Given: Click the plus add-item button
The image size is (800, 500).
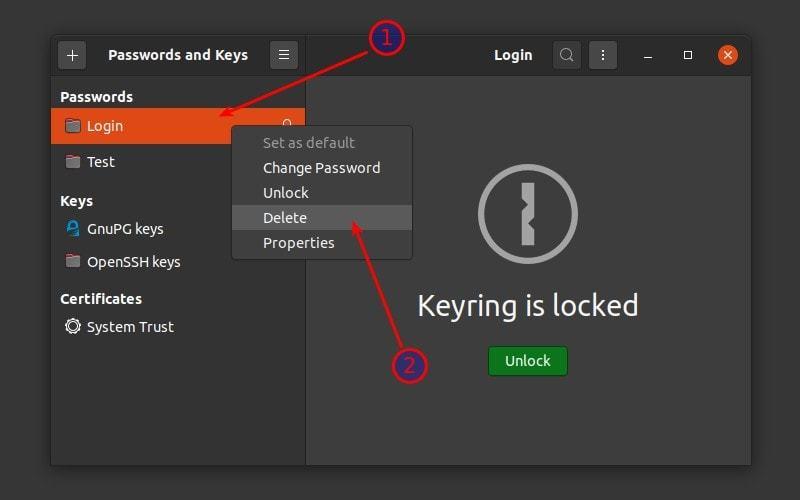Looking at the screenshot, I should 72,55.
